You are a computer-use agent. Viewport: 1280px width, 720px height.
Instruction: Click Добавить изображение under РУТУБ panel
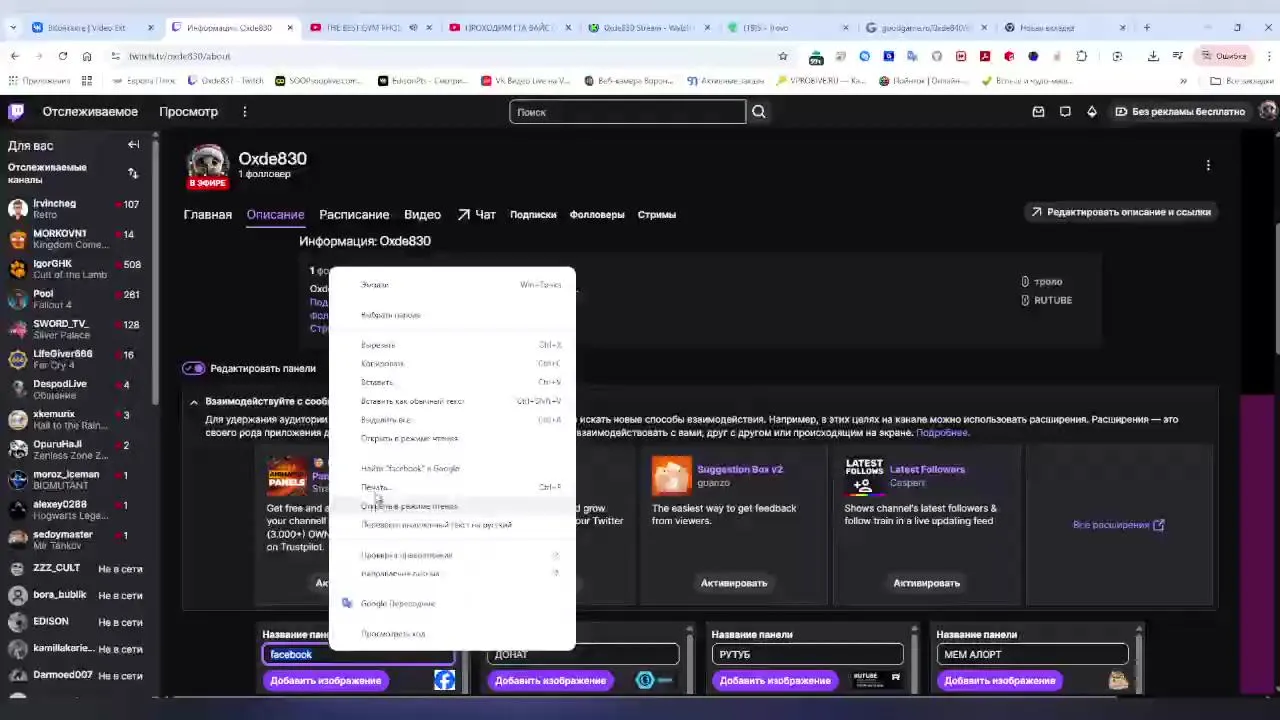pyautogui.click(x=775, y=680)
